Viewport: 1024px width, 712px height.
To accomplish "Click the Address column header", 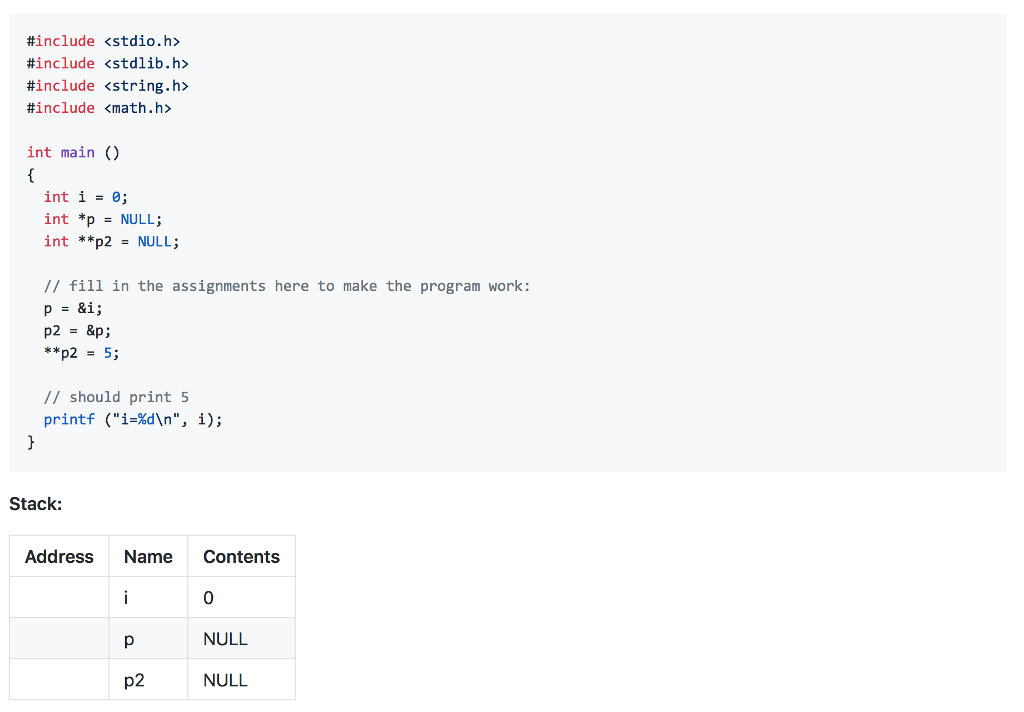I will pos(58,556).
